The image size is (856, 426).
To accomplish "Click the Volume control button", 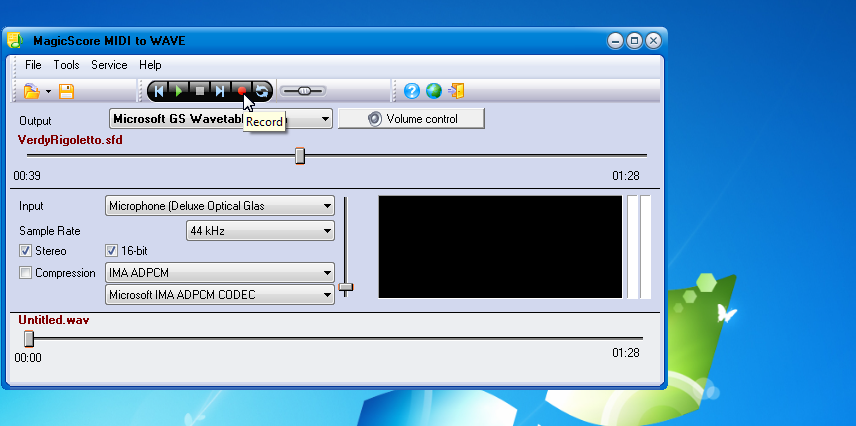I will click(x=411, y=119).
